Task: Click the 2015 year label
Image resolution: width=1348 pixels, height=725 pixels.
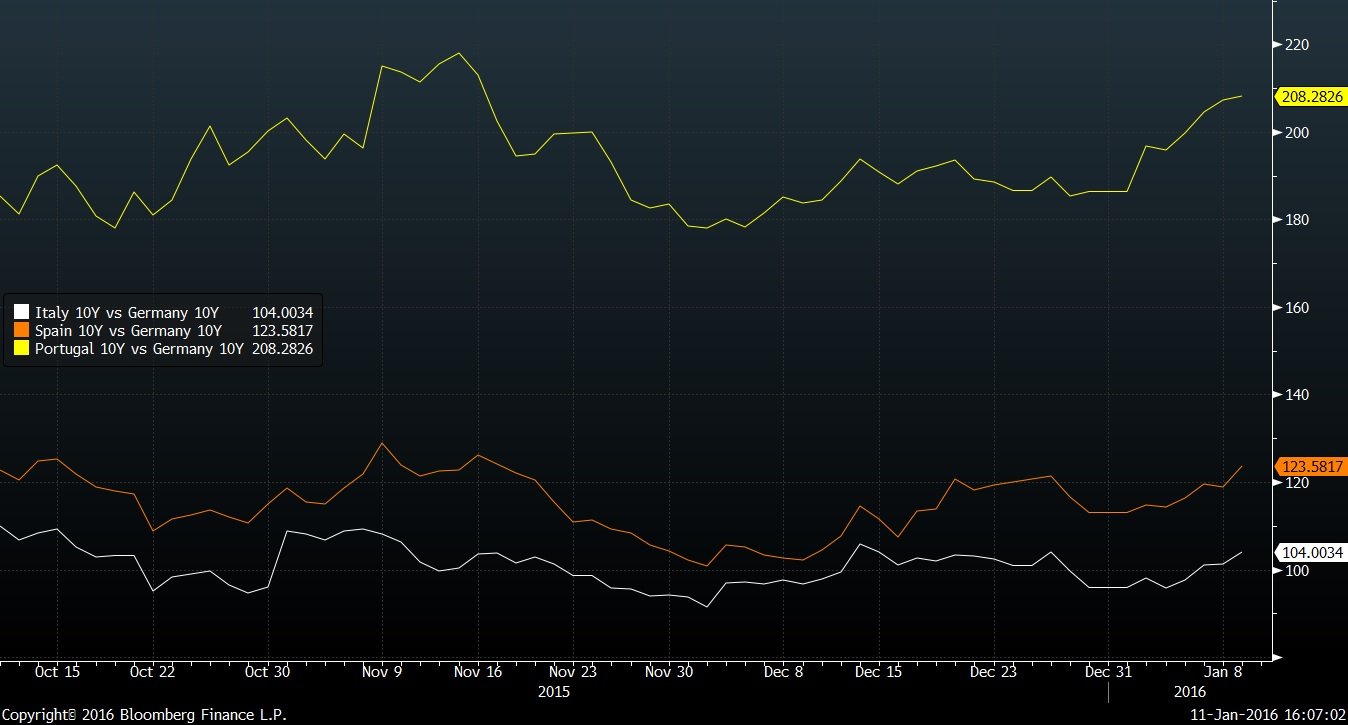Action: [x=554, y=691]
